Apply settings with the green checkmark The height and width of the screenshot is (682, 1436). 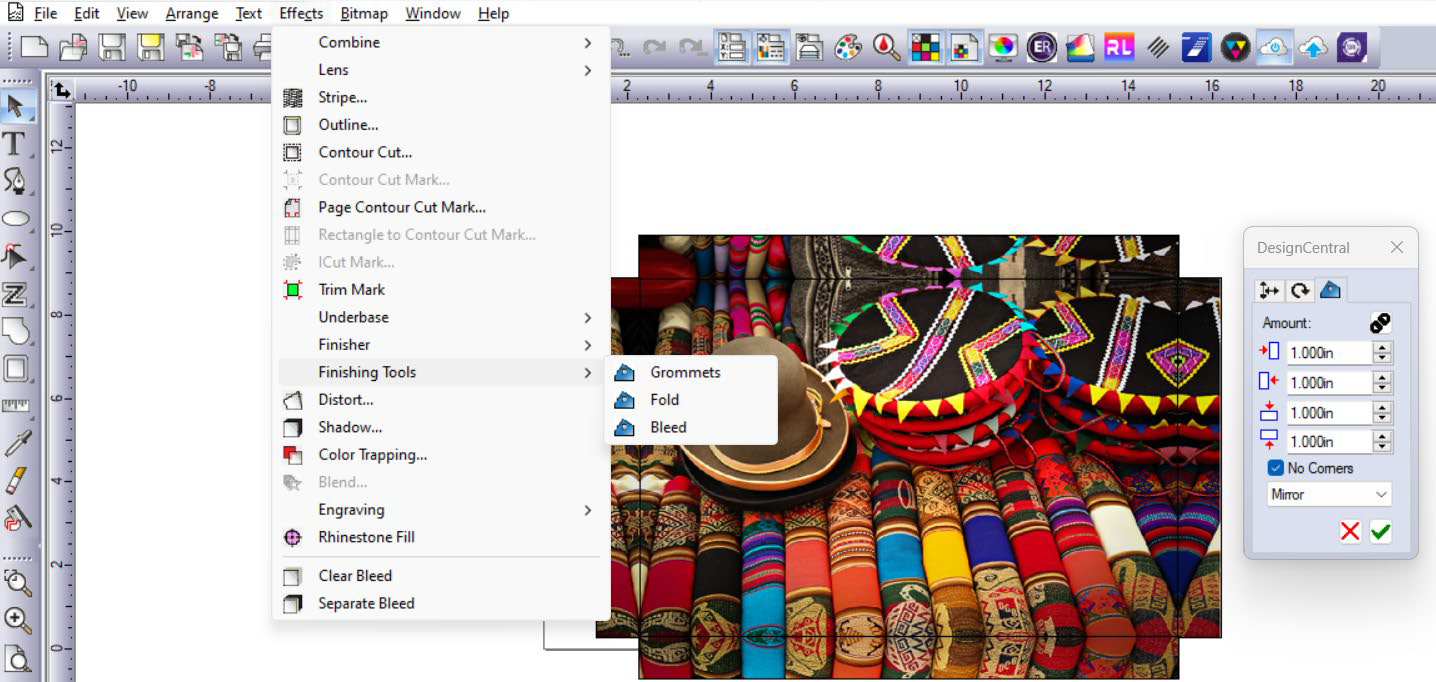click(1380, 532)
